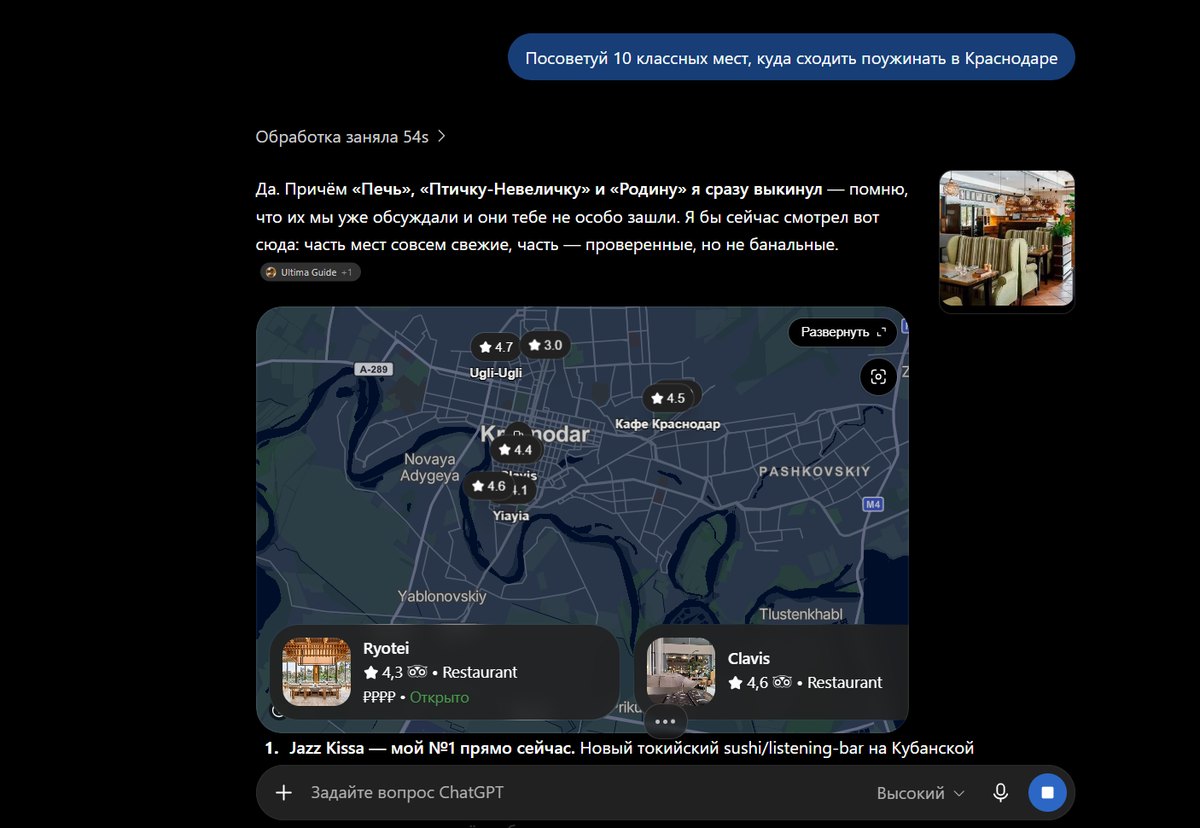
Task: Select the 4.5 star marker above Кафе Краснодар
Action: (667, 398)
